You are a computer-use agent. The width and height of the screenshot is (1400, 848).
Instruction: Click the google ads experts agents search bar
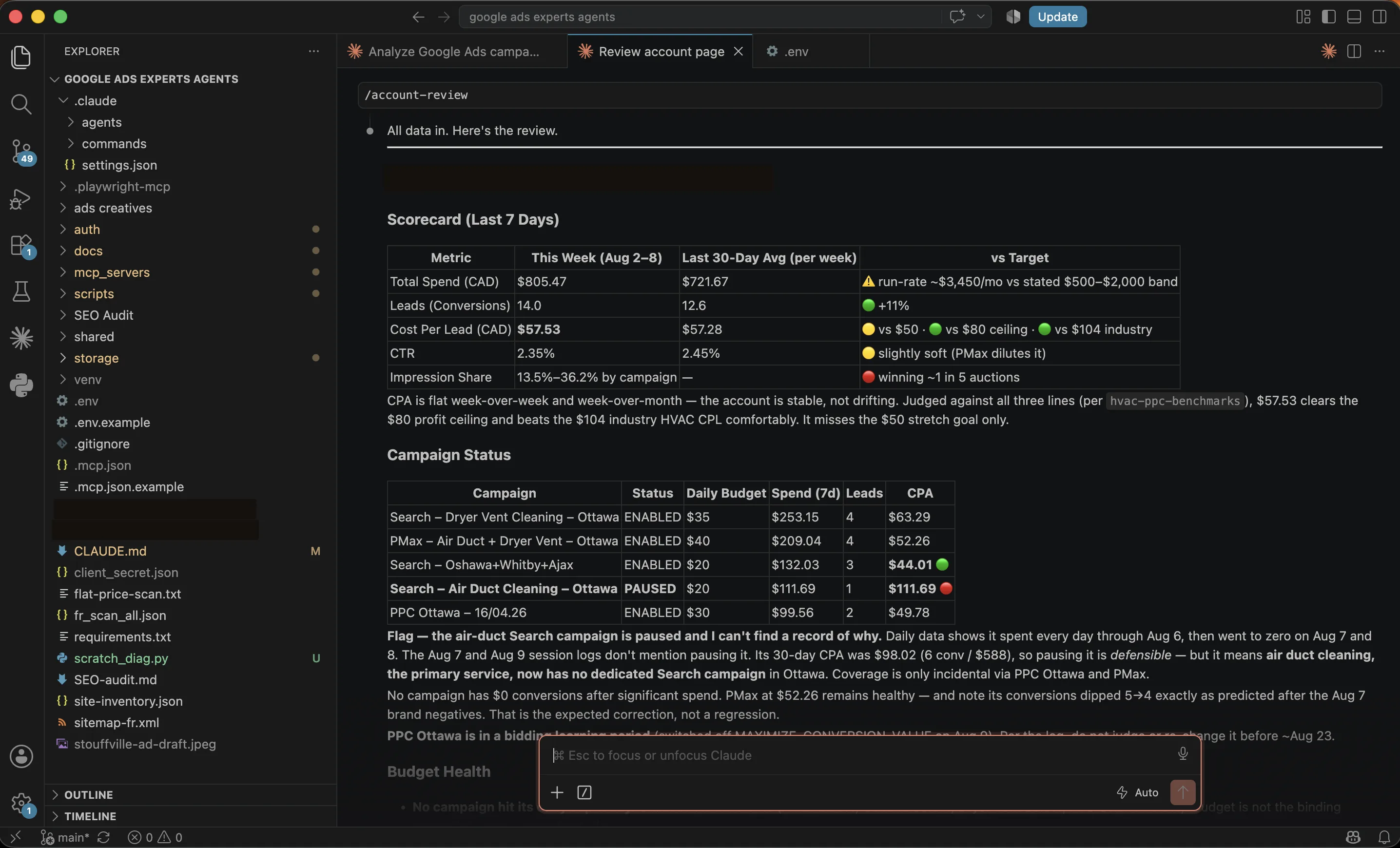coord(701,17)
